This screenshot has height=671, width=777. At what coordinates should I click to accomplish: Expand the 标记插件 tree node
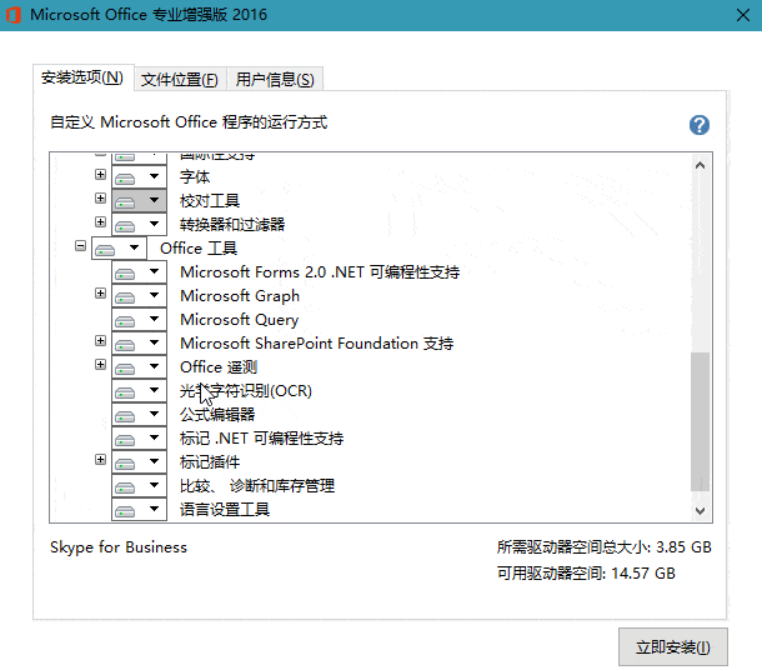click(x=101, y=460)
